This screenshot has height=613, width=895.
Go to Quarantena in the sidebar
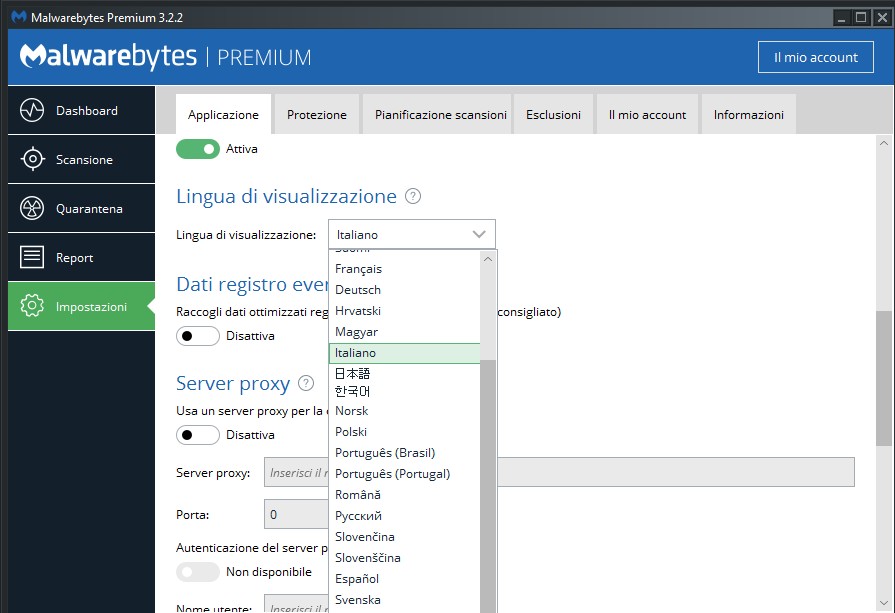pos(82,208)
